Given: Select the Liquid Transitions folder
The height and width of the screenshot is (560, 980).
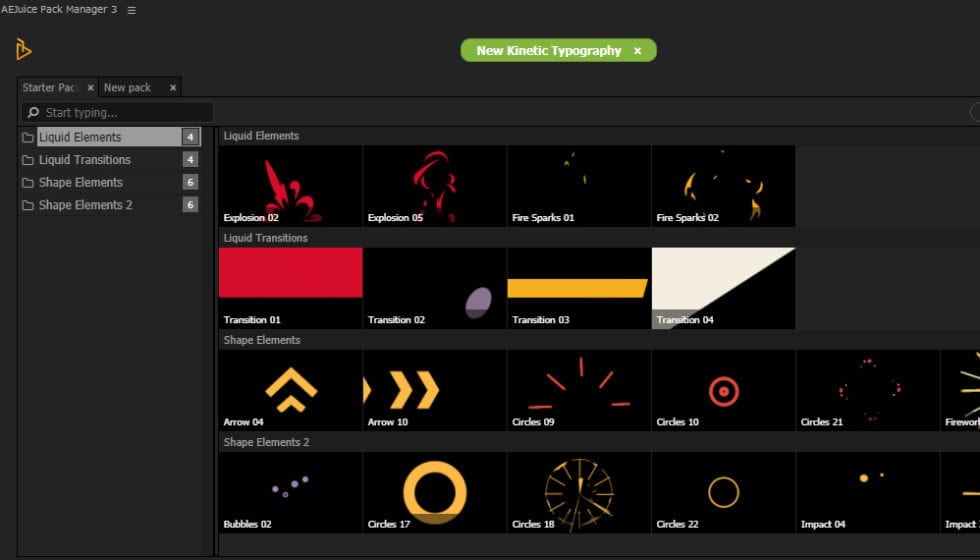Looking at the screenshot, I should [x=109, y=159].
